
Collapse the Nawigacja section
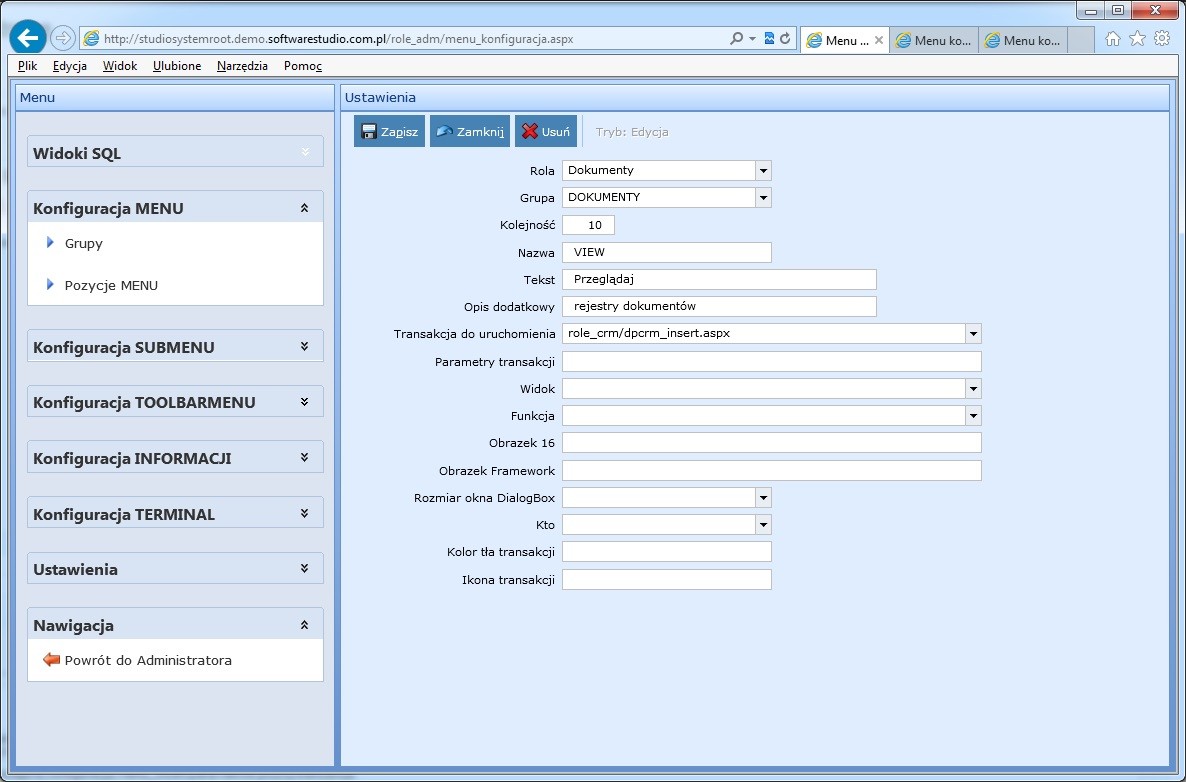(x=304, y=625)
